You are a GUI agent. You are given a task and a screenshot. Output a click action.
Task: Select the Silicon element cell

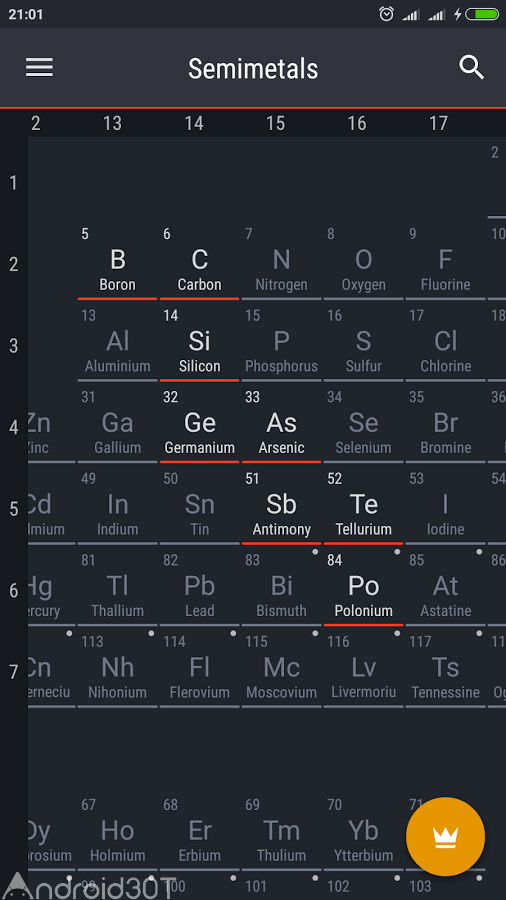click(x=200, y=341)
